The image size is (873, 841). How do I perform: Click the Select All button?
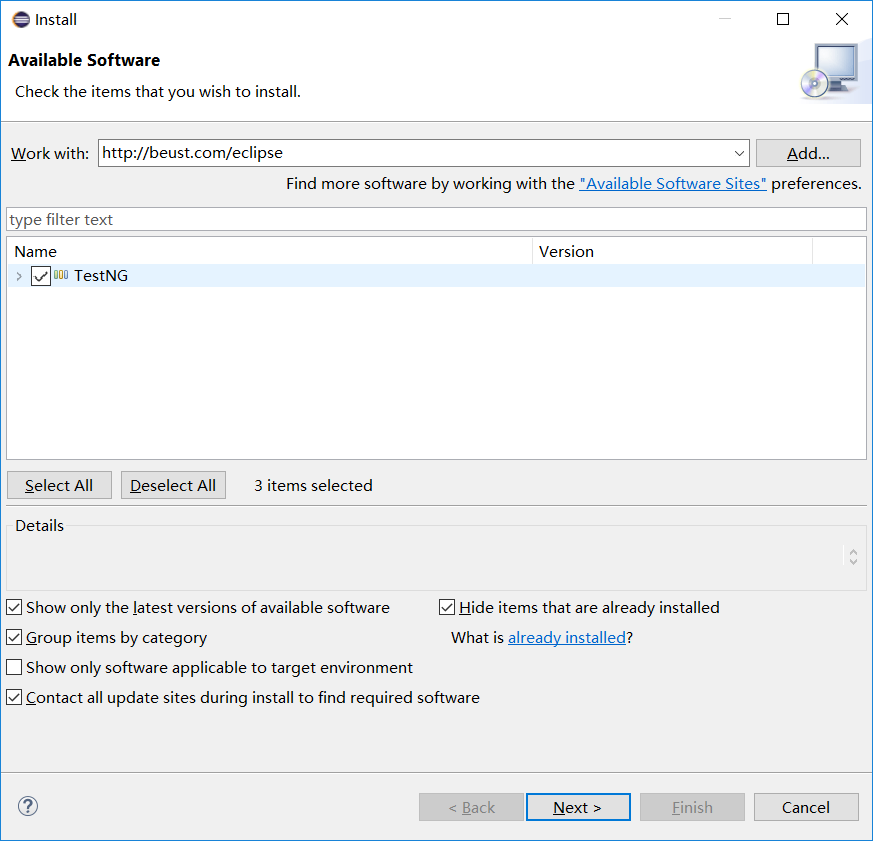tap(59, 485)
